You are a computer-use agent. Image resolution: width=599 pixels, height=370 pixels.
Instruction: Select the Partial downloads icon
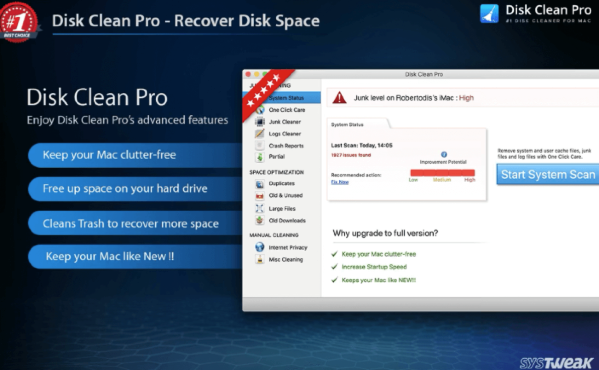click(260, 157)
